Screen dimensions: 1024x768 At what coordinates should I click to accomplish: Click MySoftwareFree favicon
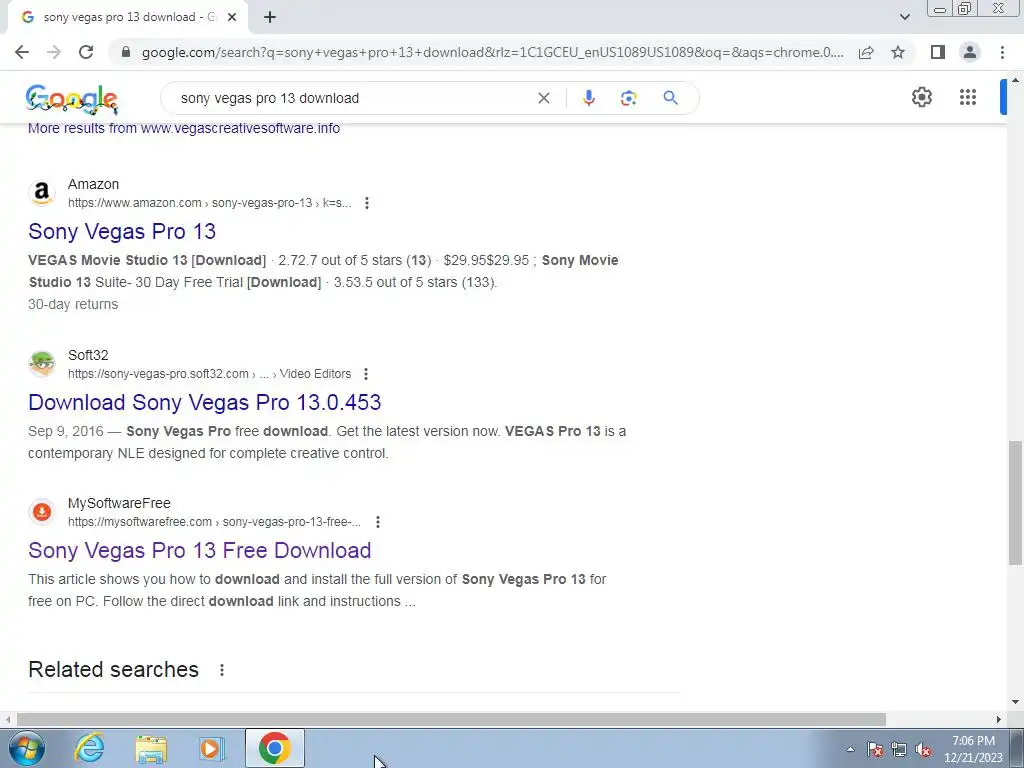[x=42, y=511]
